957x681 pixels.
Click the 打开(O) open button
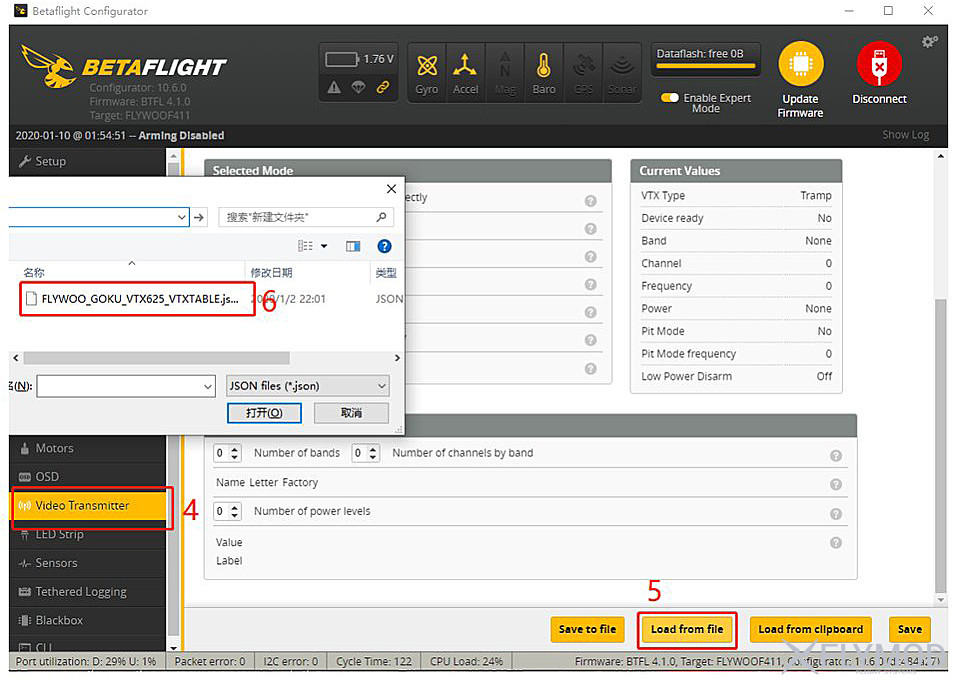click(x=264, y=413)
